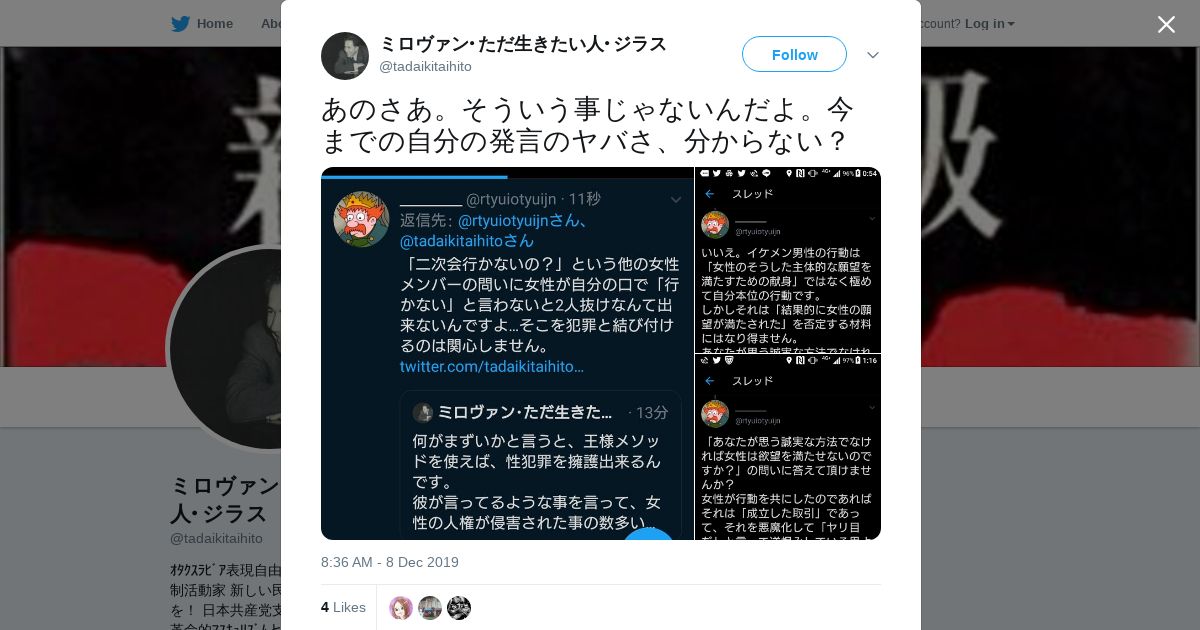Screen dimensions: 1200x630
Task: View first liker's pink avatar
Action: tap(401, 608)
